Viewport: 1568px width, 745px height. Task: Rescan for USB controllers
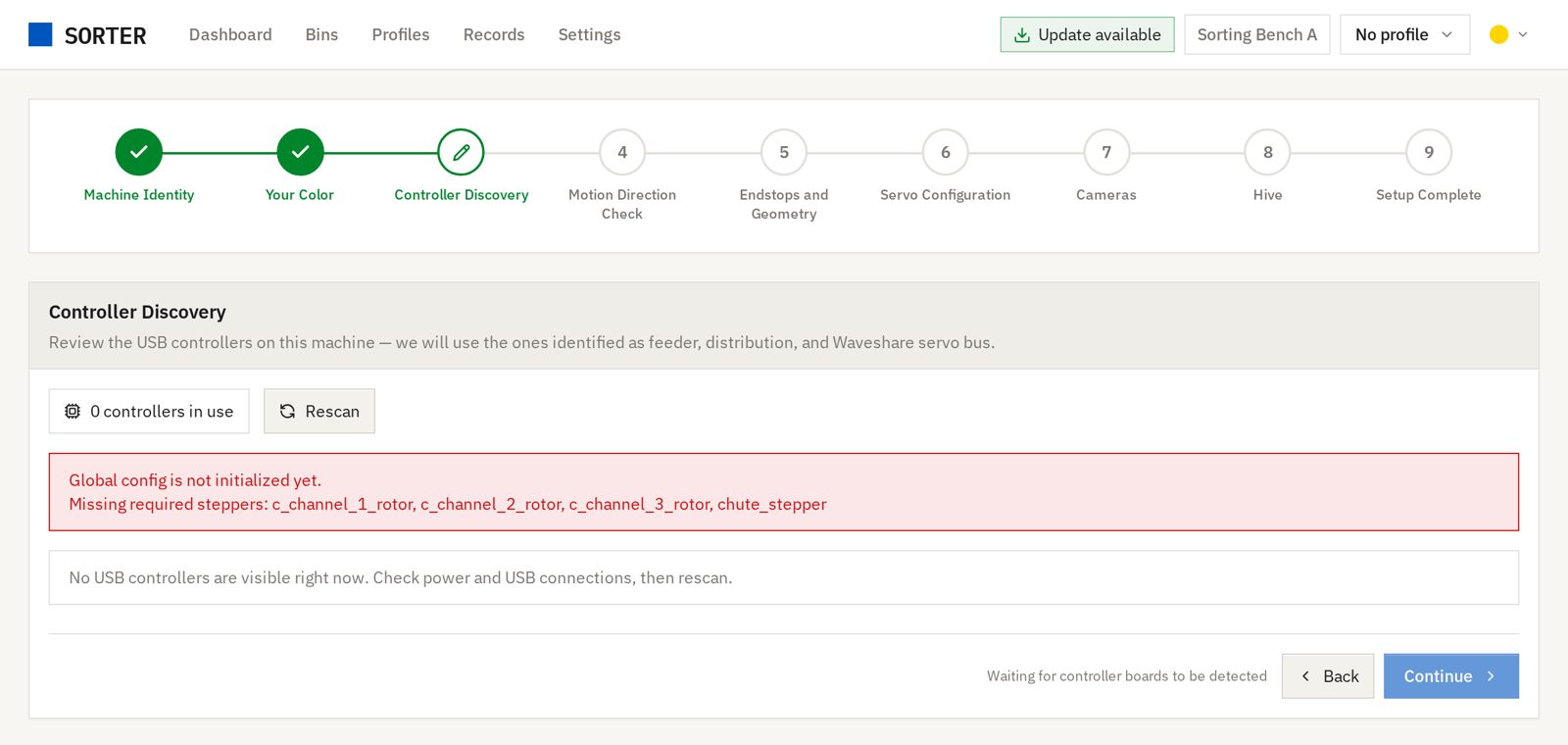tap(319, 412)
